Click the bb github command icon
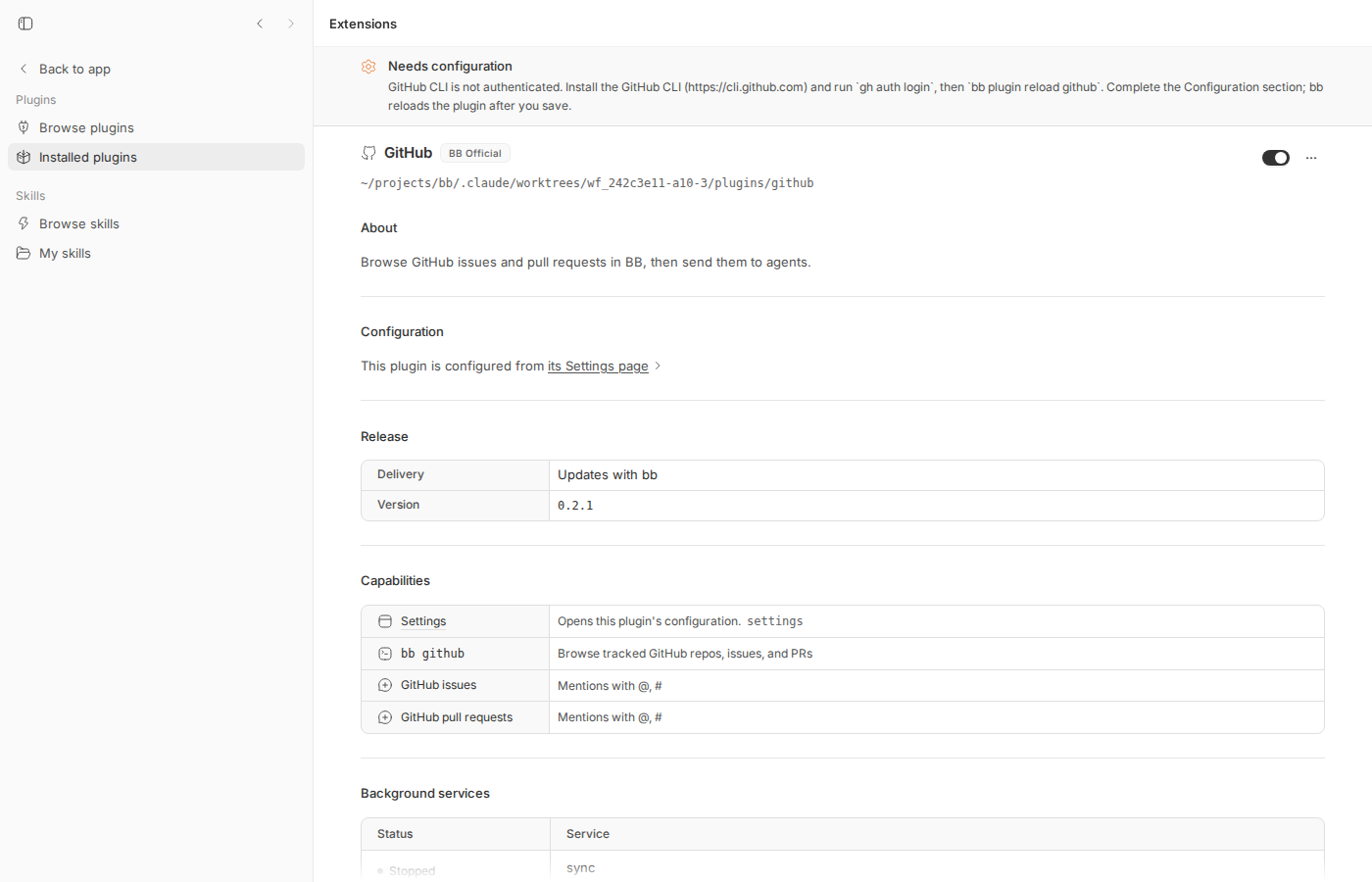 pyautogui.click(x=385, y=654)
